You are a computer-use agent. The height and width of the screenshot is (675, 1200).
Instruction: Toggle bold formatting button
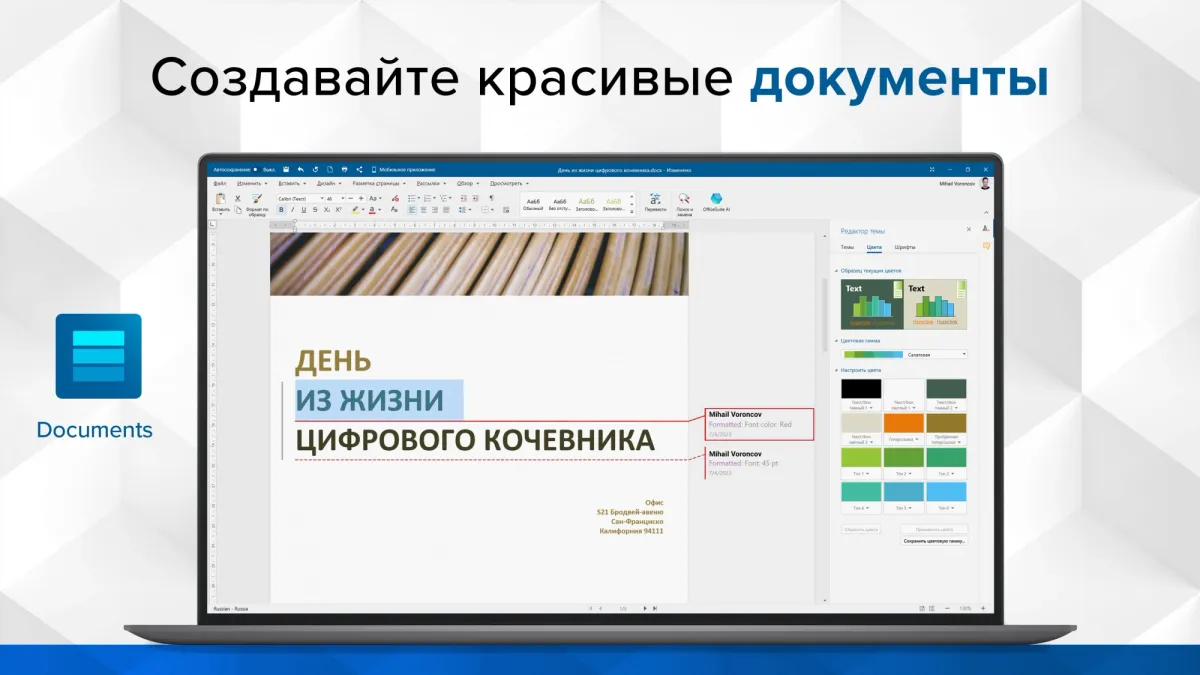(281, 210)
